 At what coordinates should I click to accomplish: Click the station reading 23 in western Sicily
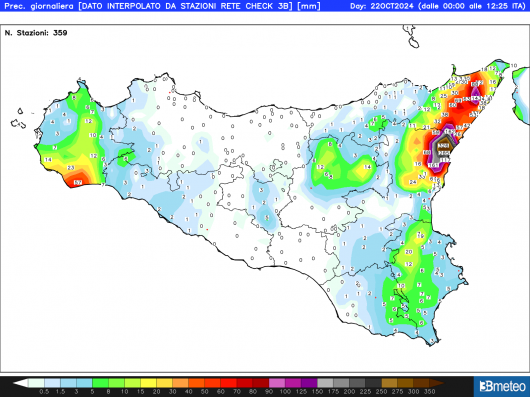(71, 168)
